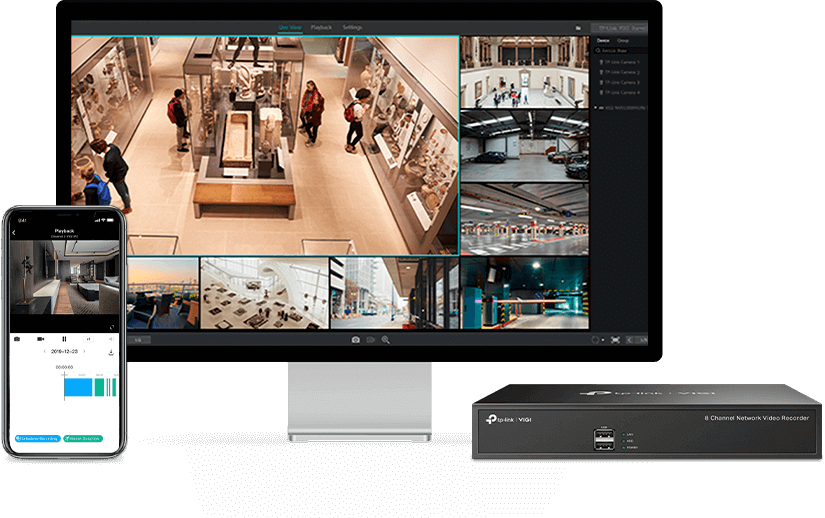Expand the VIGI NVR device node
Viewport: 825px width, 518px height.
(596, 108)
